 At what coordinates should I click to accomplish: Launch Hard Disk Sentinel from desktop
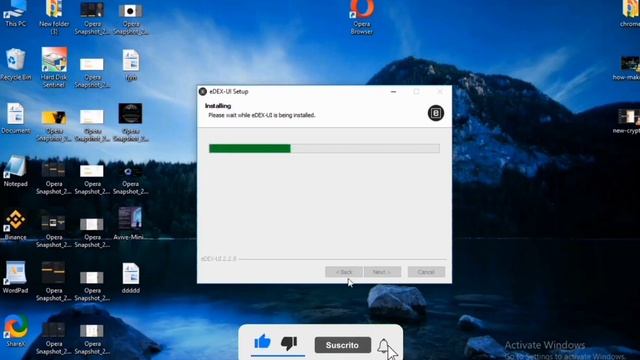coord(54,67)
